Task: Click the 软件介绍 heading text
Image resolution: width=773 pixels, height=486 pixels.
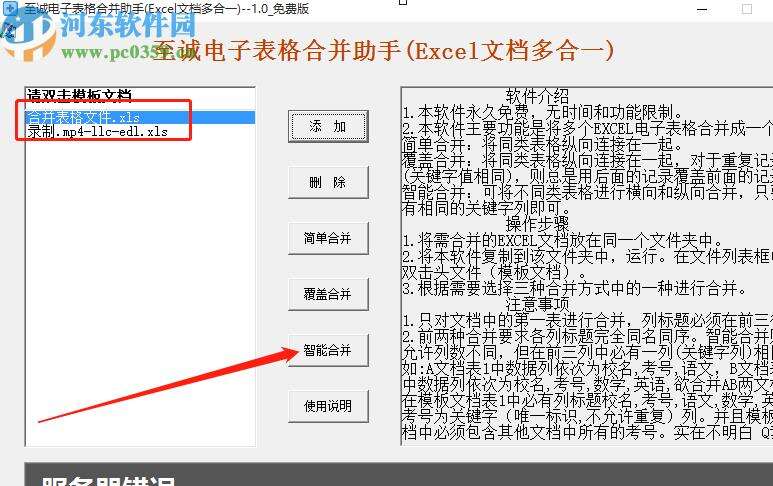Action: pos(537,96)
